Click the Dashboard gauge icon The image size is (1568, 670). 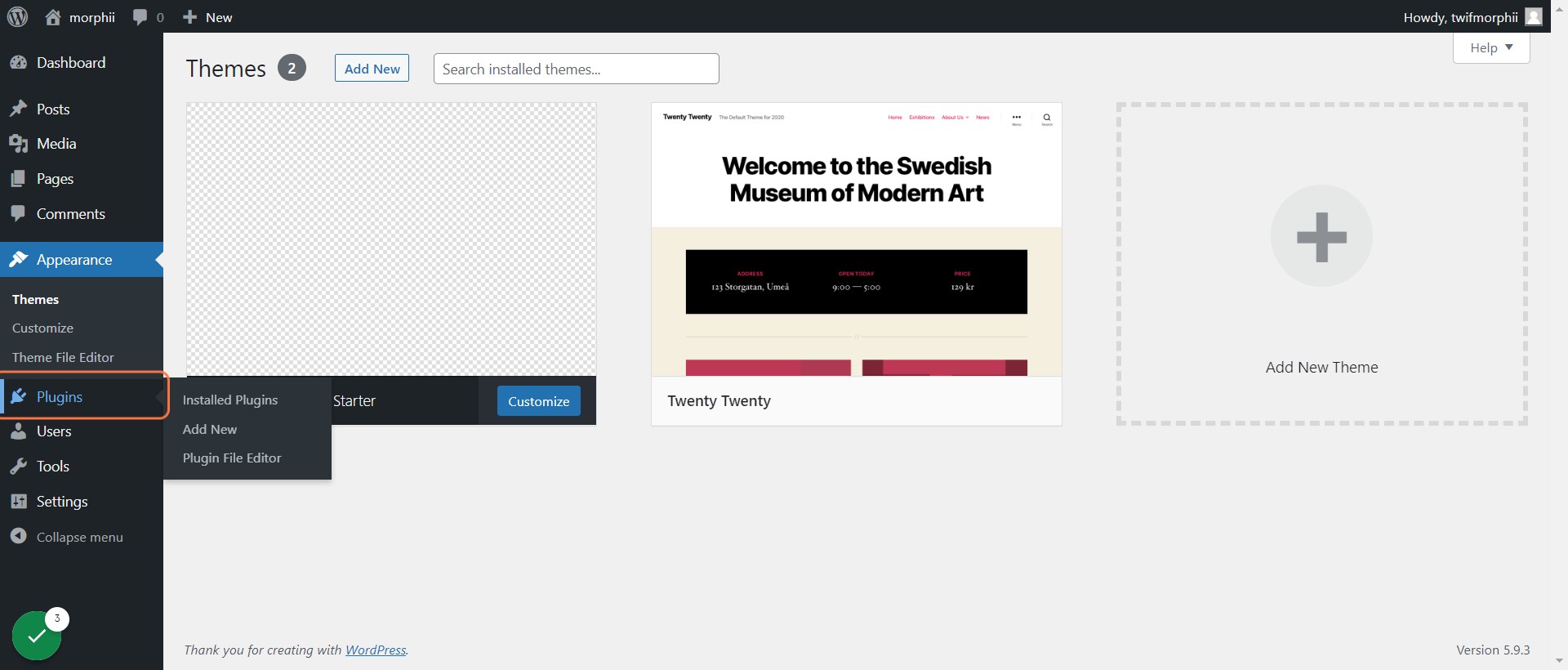(18, 63)
